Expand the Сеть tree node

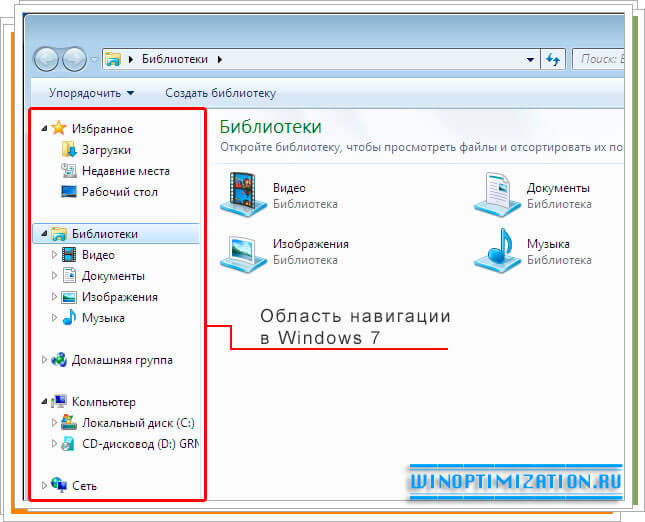tap(44, 486)
